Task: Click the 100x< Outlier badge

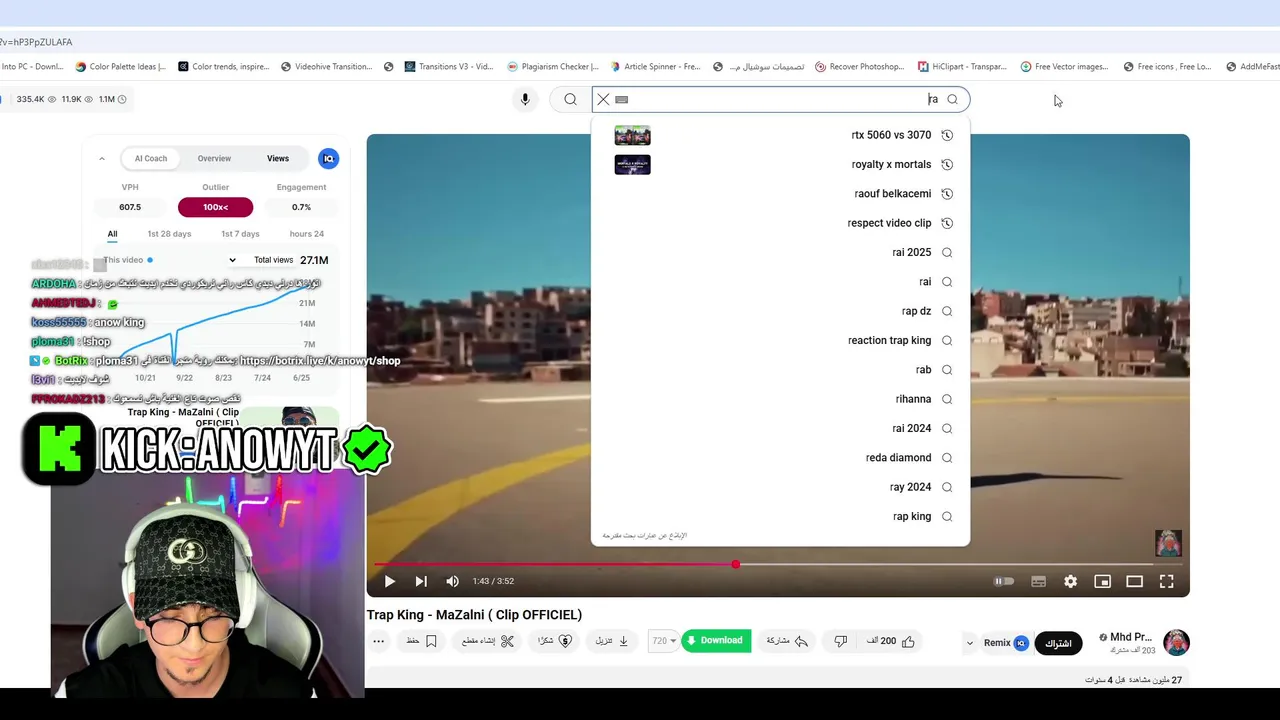Action: (x=215, y=207)
